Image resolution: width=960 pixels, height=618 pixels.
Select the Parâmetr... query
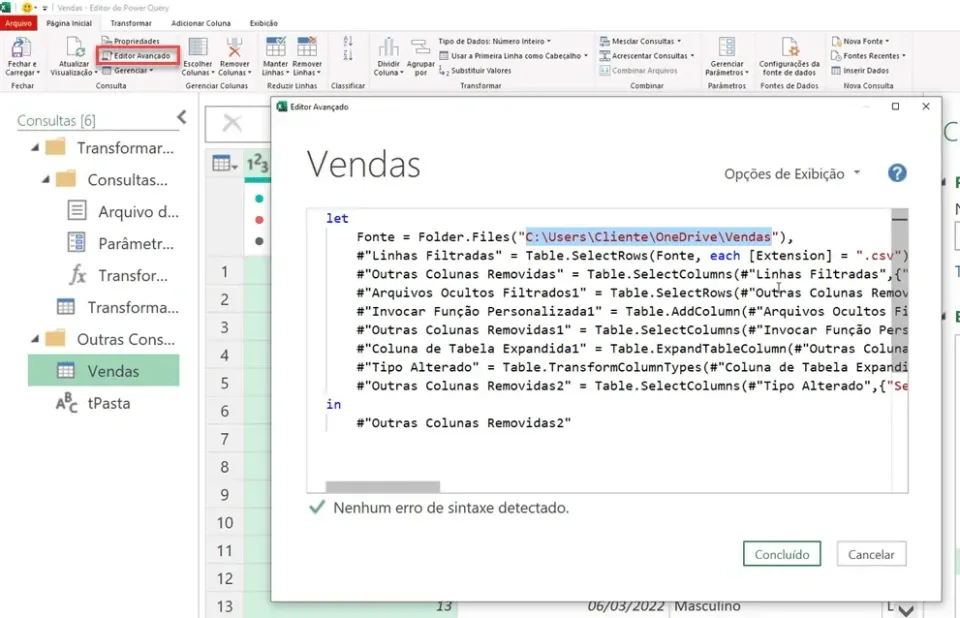coord(121,243)
